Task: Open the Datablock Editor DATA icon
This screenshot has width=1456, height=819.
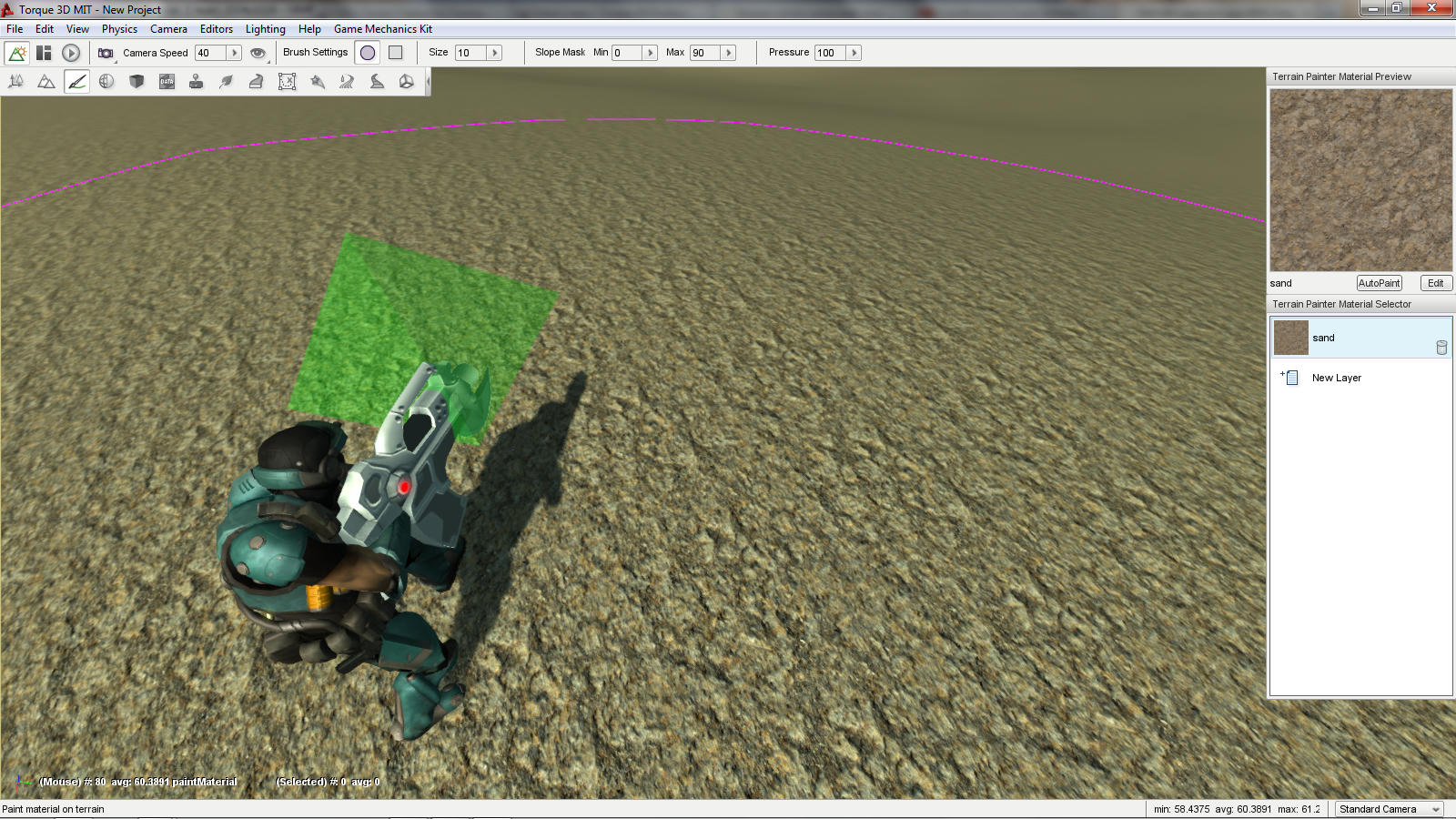Action: (167, 82)
